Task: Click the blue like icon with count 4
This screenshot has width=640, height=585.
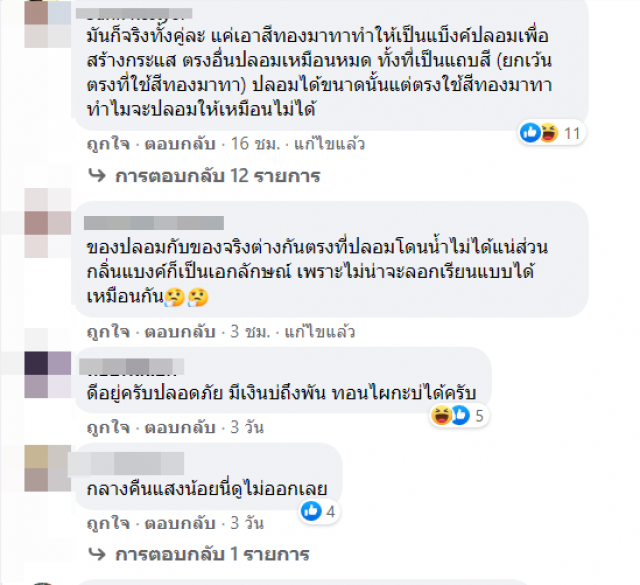Action: (311, 511)
